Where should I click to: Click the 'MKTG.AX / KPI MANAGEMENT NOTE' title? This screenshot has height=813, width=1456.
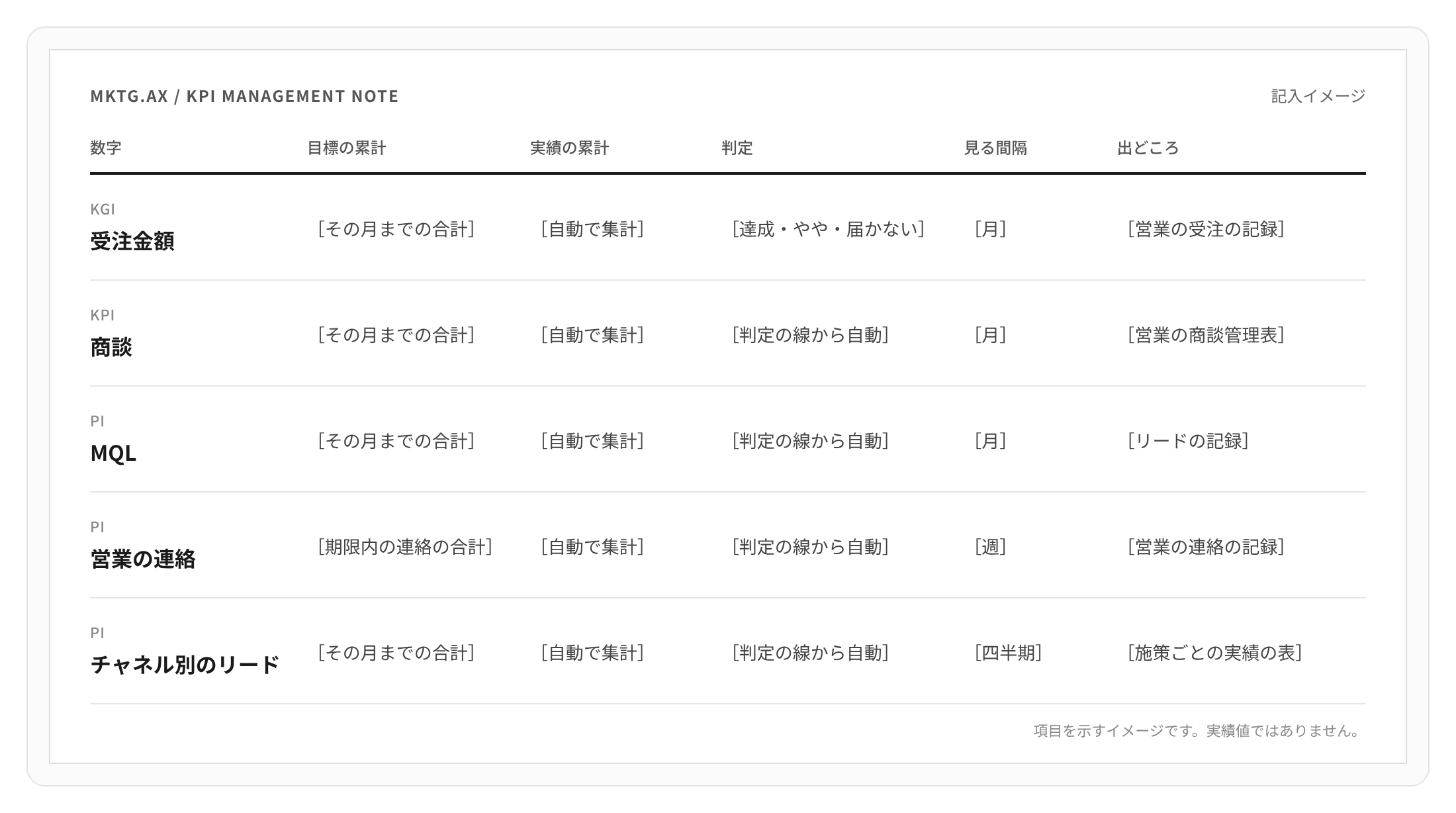244,96
